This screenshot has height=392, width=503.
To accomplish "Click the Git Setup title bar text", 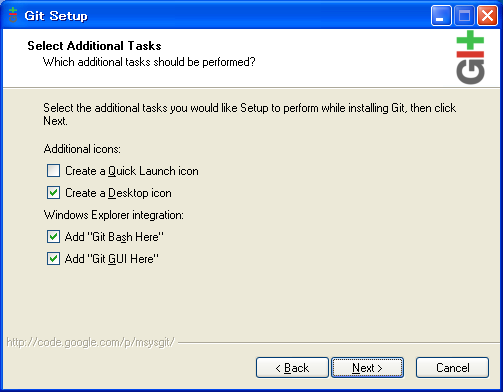I will (x=56, y=16).
